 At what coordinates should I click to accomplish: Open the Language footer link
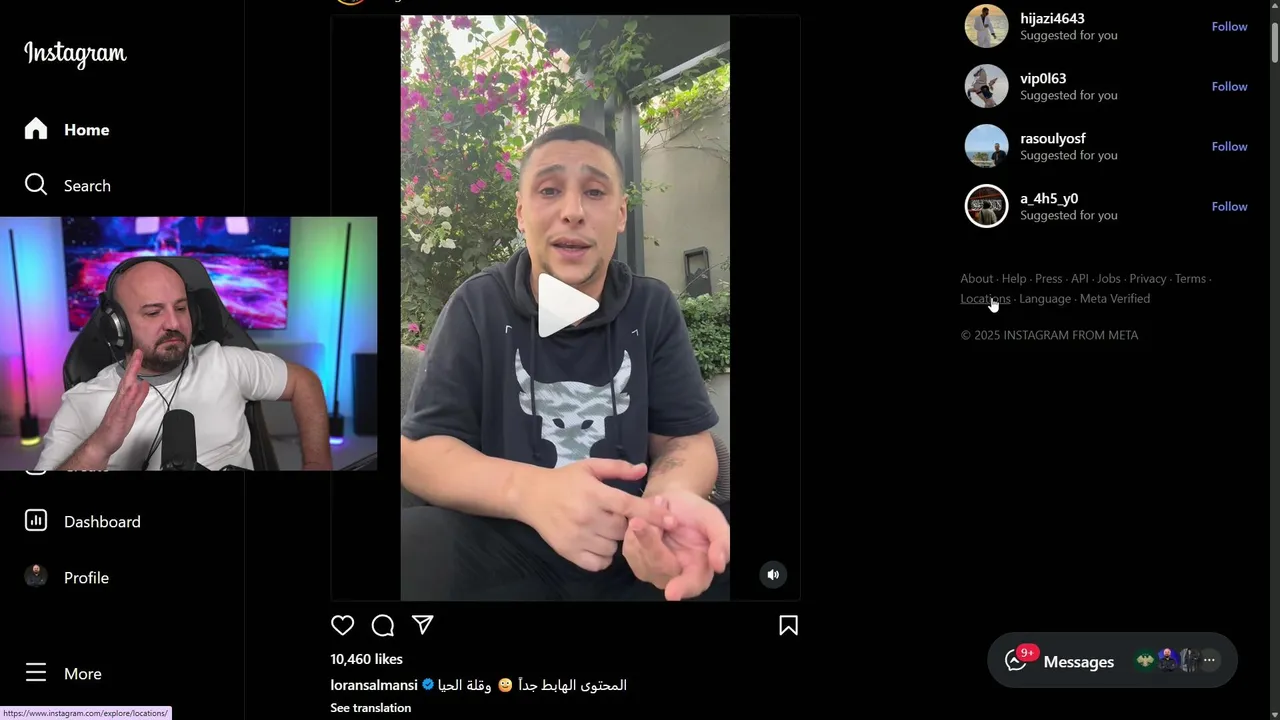1045,299
